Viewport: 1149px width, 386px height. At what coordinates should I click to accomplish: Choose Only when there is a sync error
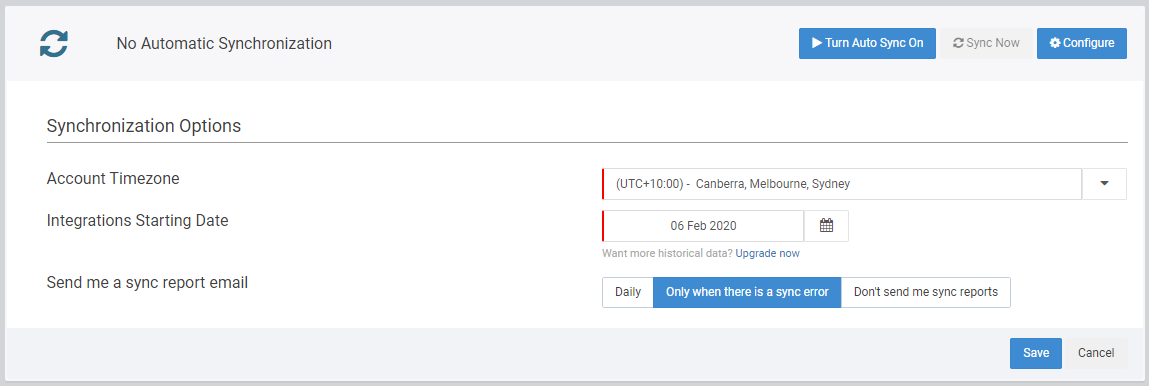point(747,292)
